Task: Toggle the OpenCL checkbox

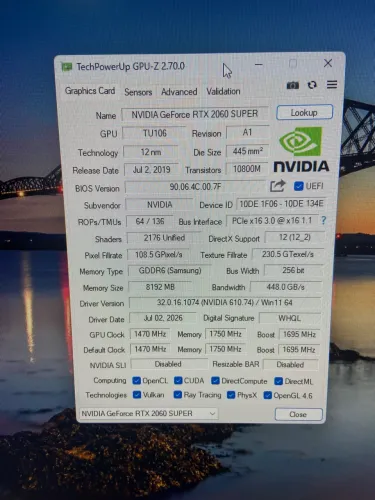Action: [x=136, y=380]
